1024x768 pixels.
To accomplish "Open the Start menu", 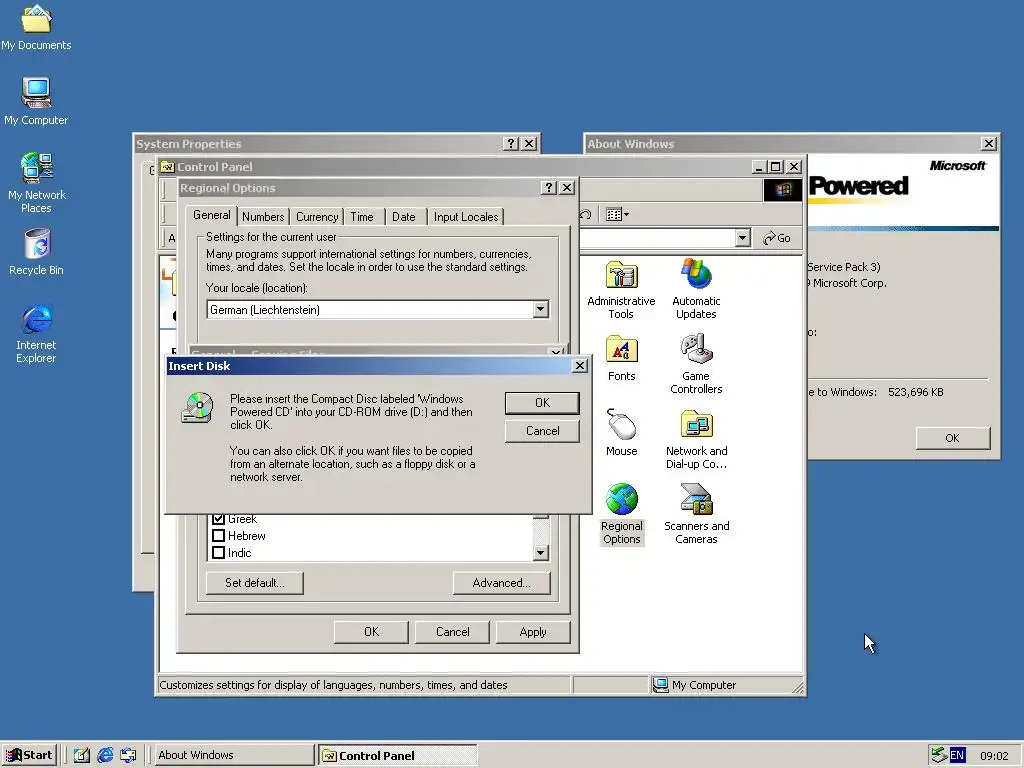I will pos(30,755).
